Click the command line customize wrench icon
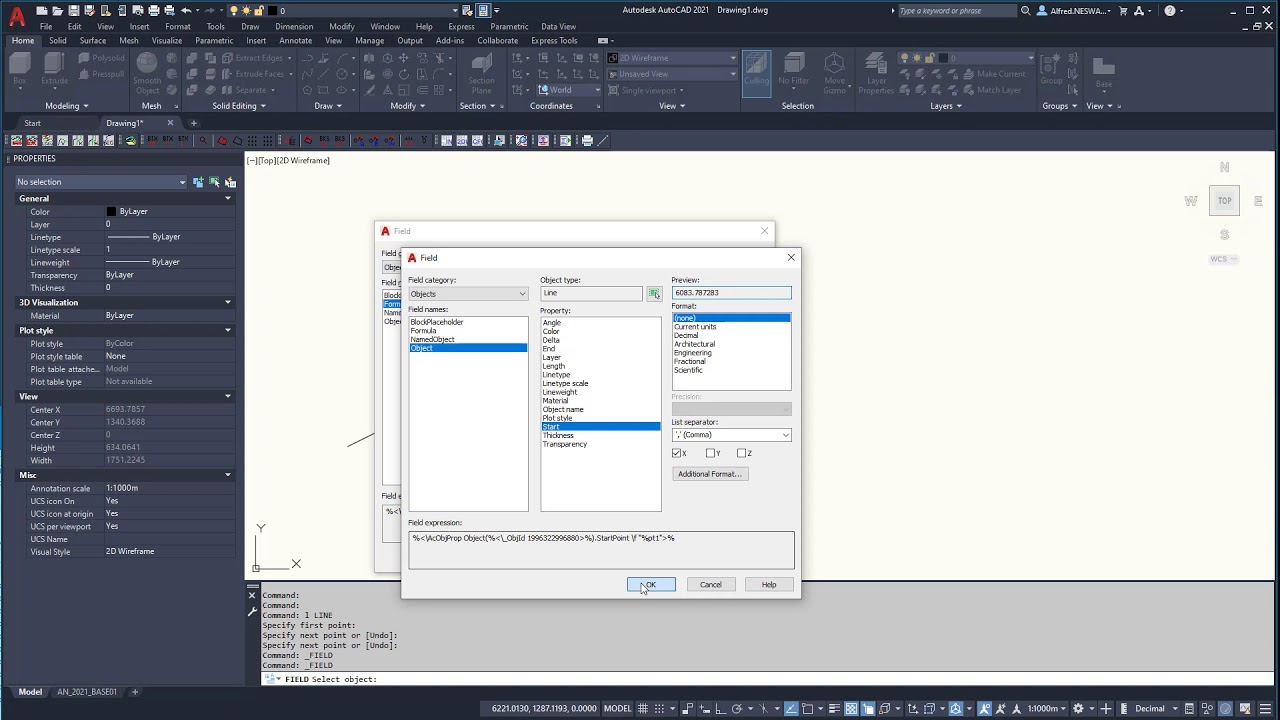 point(252,611)
